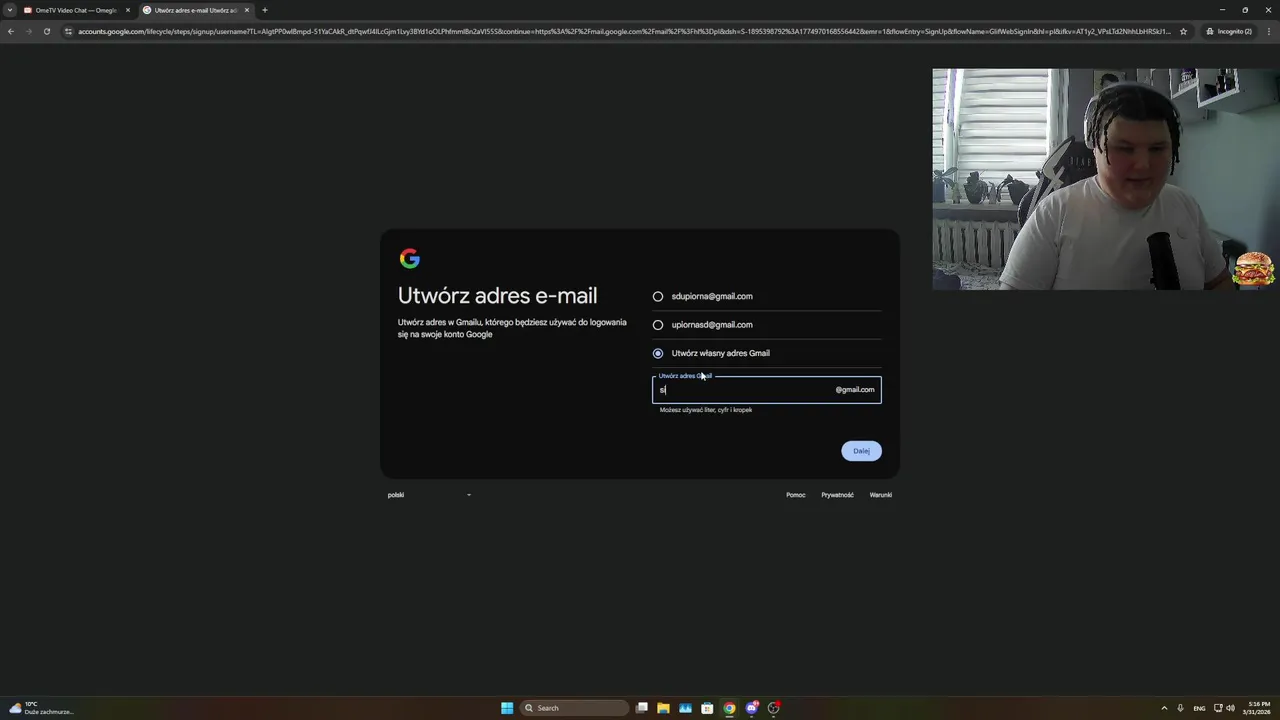Image resolution: width=1280 pixels, height=720 pixels.
Task: Open the Photos app taskbar icon
Action: click(685, 708)
